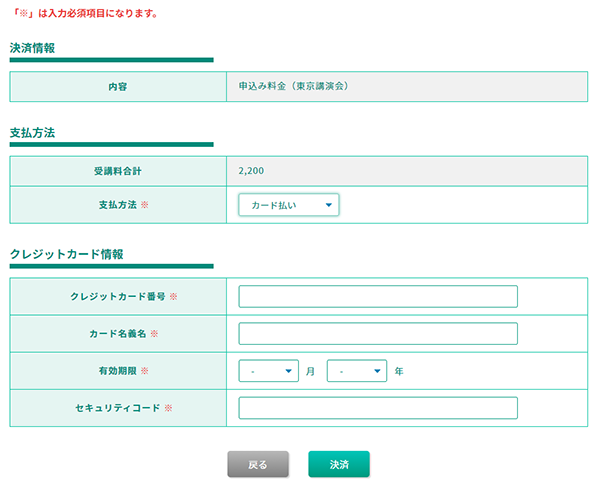This screenshot has width=600, height=490.
Task: Focus the セキュリティコード input field
Action: point(378,408)
